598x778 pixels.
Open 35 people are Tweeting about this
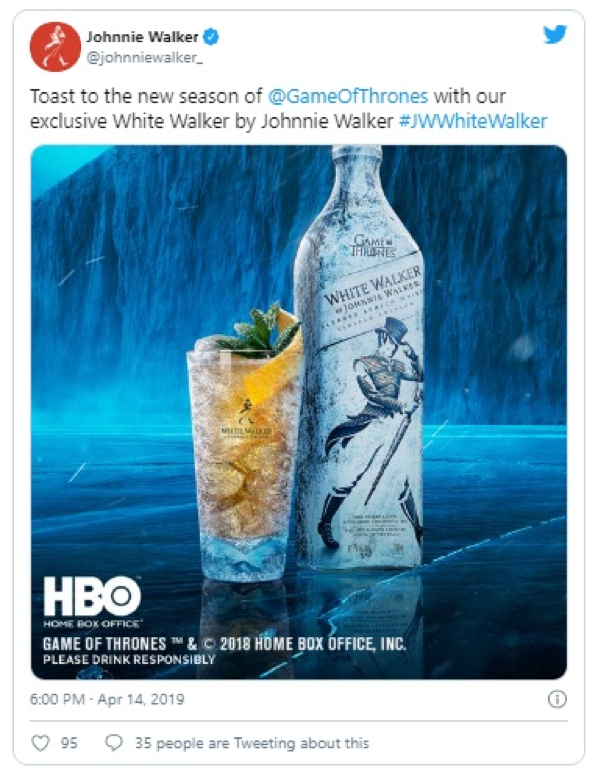[252, 743]
